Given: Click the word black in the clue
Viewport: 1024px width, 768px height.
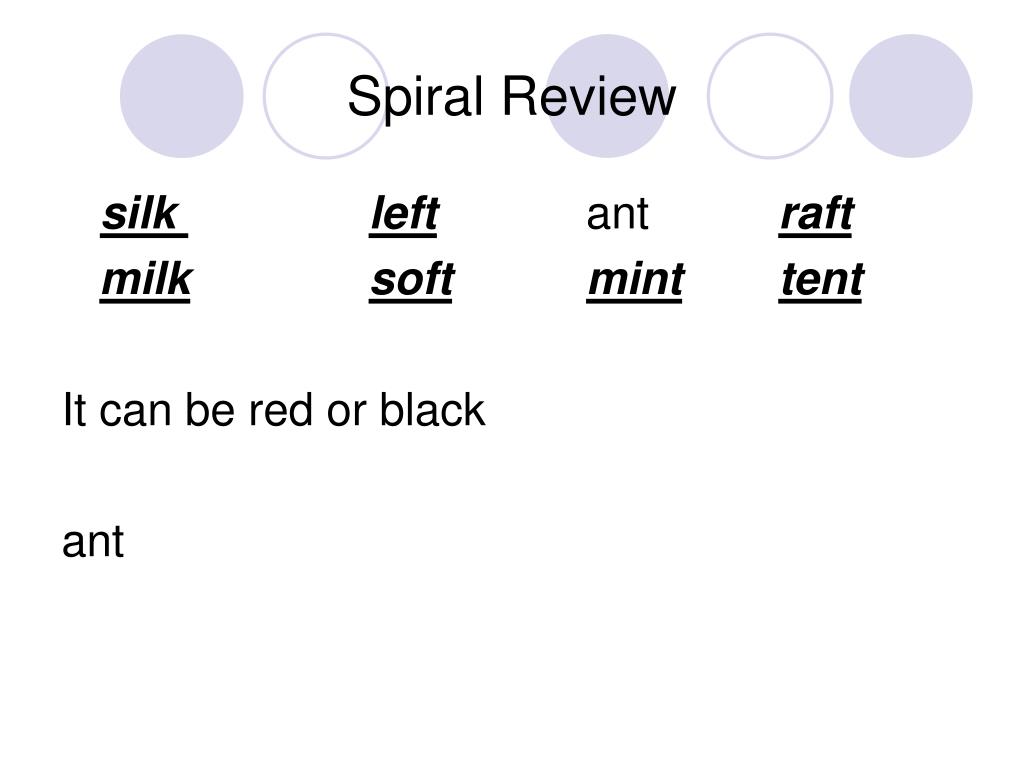Looking at the screenshot, I should pos(432,410).
